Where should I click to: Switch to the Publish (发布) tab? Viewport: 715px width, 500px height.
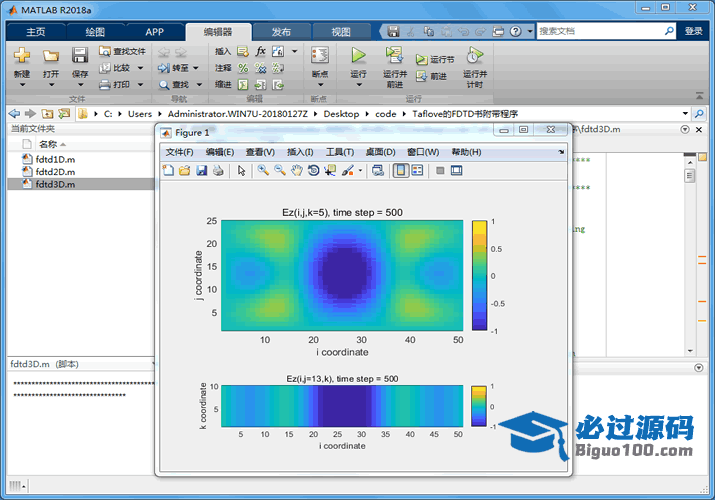point(281,32)
